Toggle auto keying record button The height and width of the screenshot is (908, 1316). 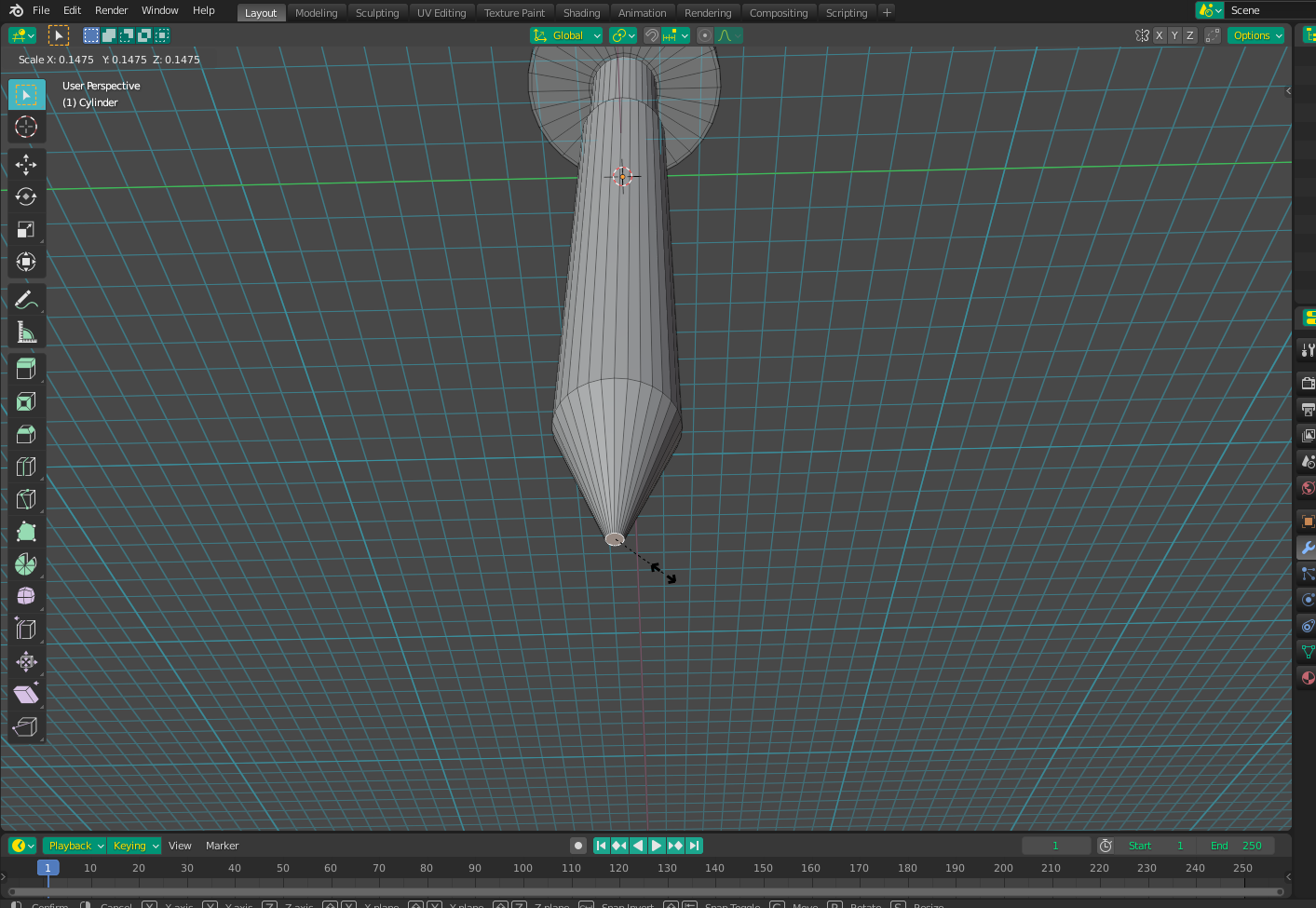pyautogui.click(x=578, y=846)
